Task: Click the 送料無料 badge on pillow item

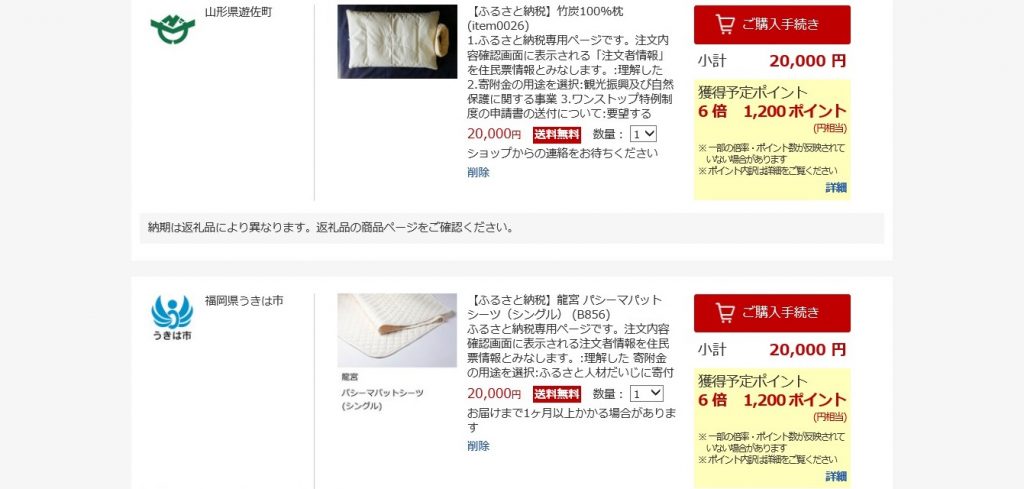Action: [x=556, y=134]
